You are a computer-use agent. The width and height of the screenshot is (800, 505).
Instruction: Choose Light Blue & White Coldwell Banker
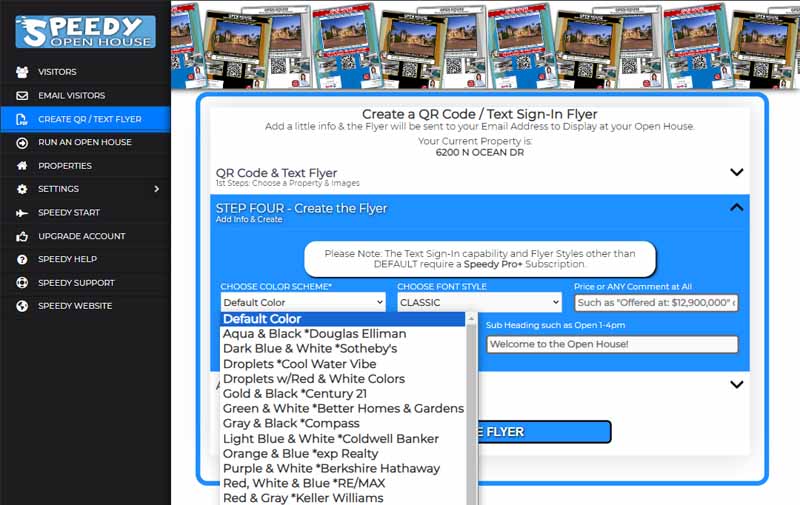coord(343,439)
